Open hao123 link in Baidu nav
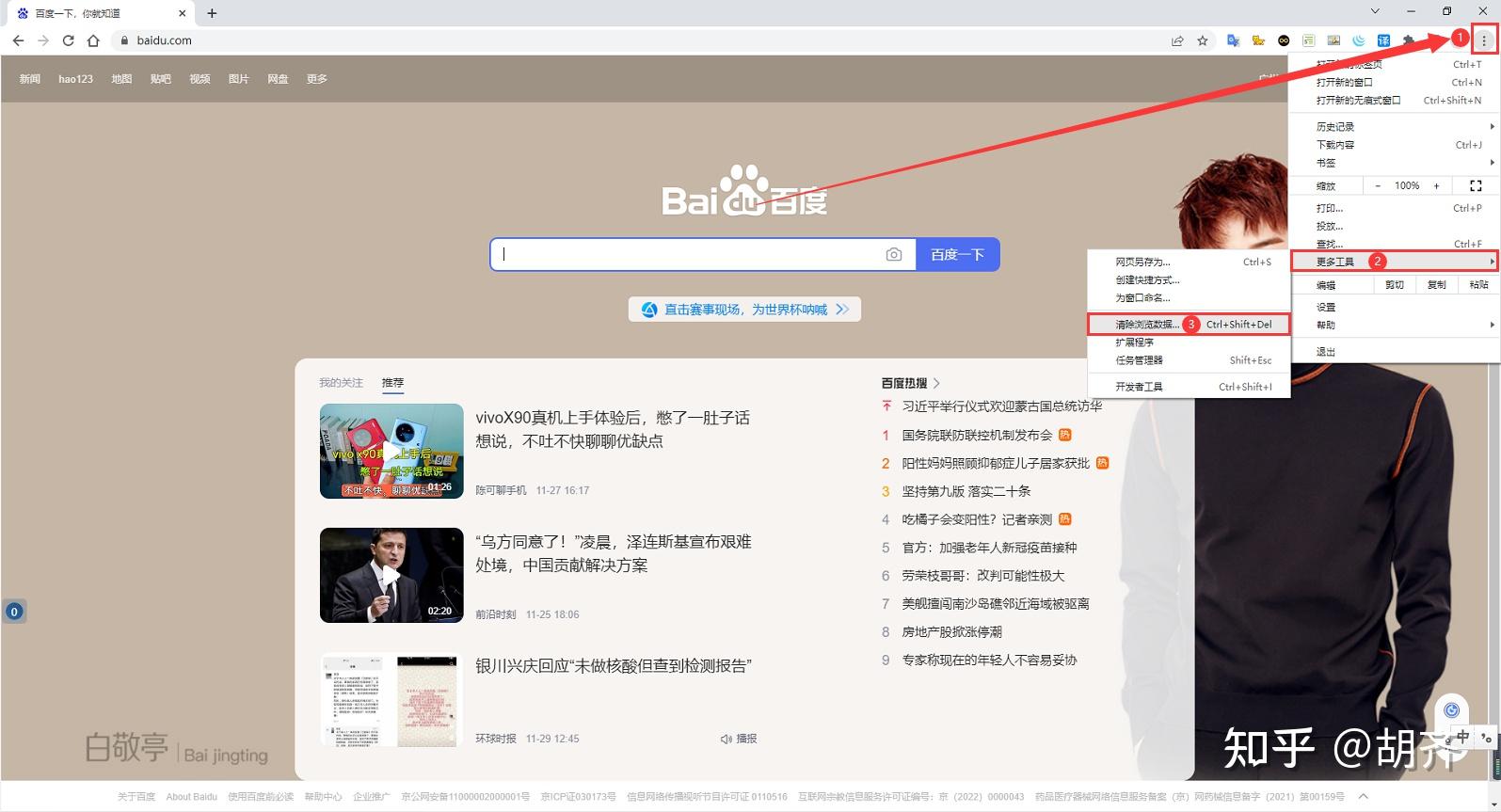This screenshot has height=812, width=1501. click(x=75, y=79)
